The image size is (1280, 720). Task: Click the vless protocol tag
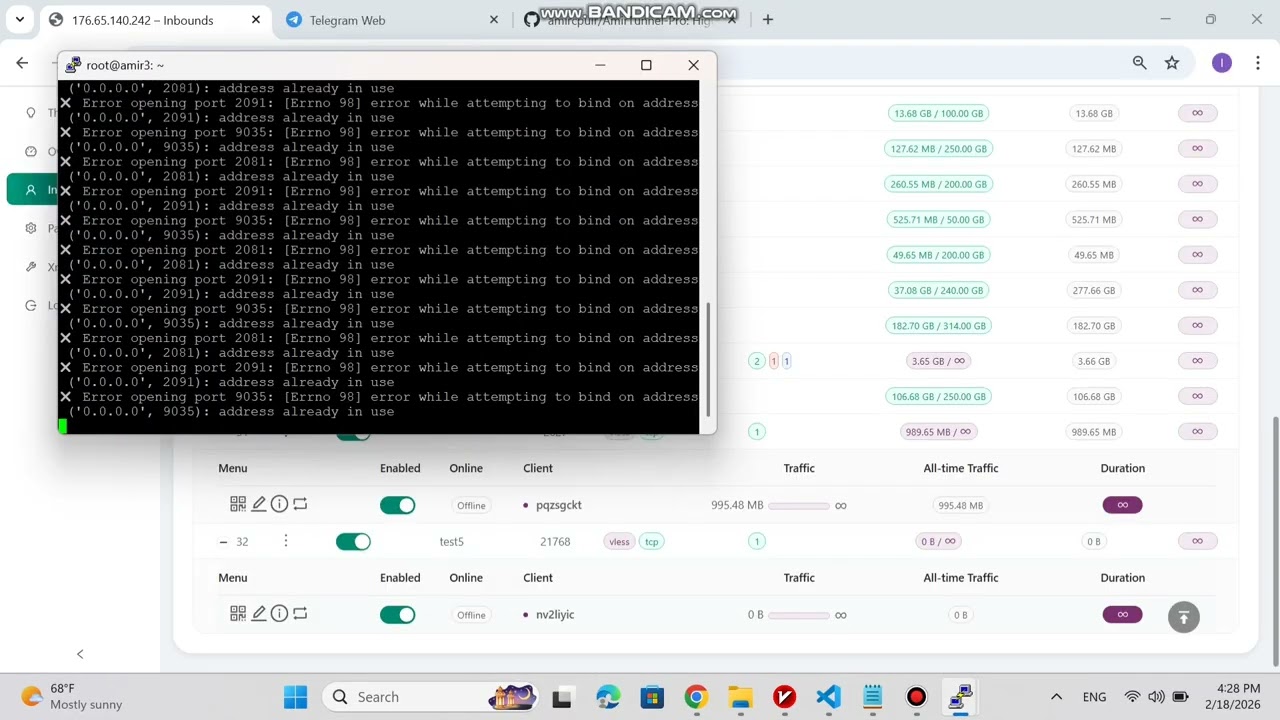pos(619,541)
